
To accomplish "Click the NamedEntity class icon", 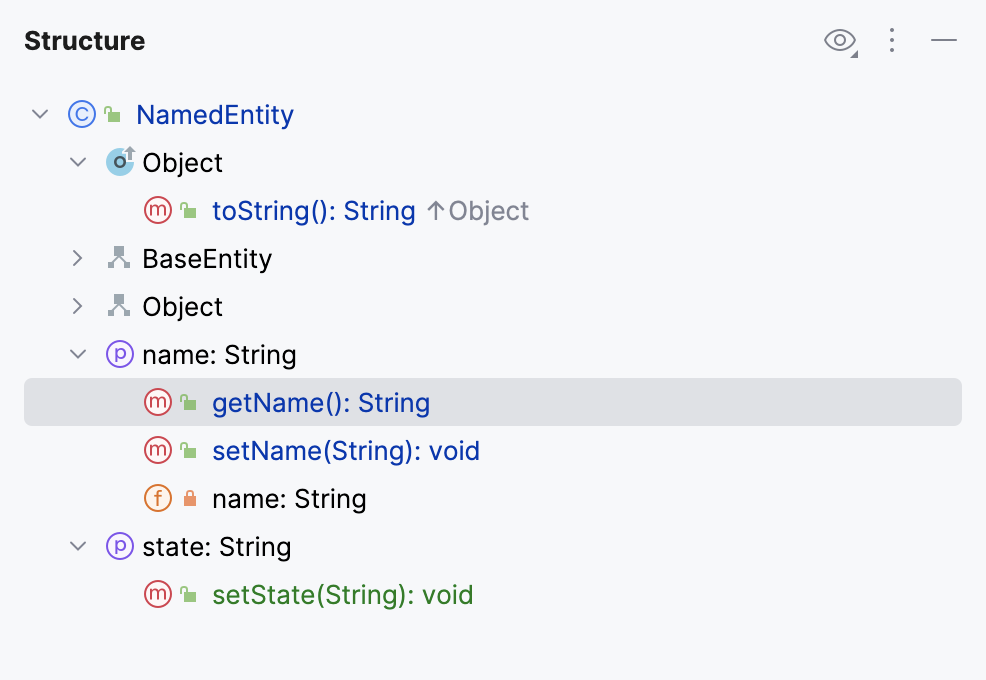I will [x=81, y=114].
